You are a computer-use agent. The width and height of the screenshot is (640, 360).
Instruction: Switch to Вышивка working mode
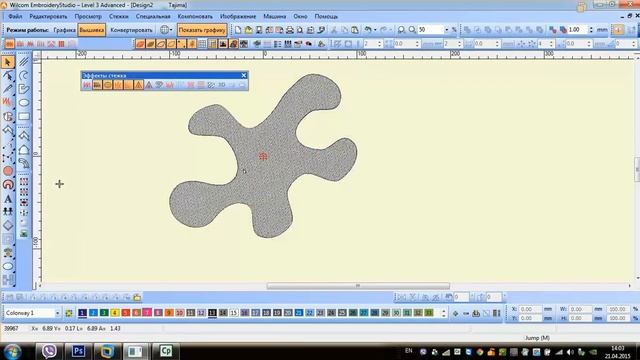[92, 30]
